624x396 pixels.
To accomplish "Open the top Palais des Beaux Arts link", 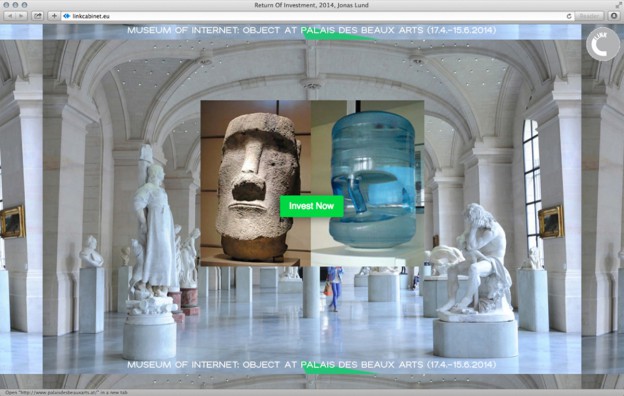I will (x=362, y=30).
